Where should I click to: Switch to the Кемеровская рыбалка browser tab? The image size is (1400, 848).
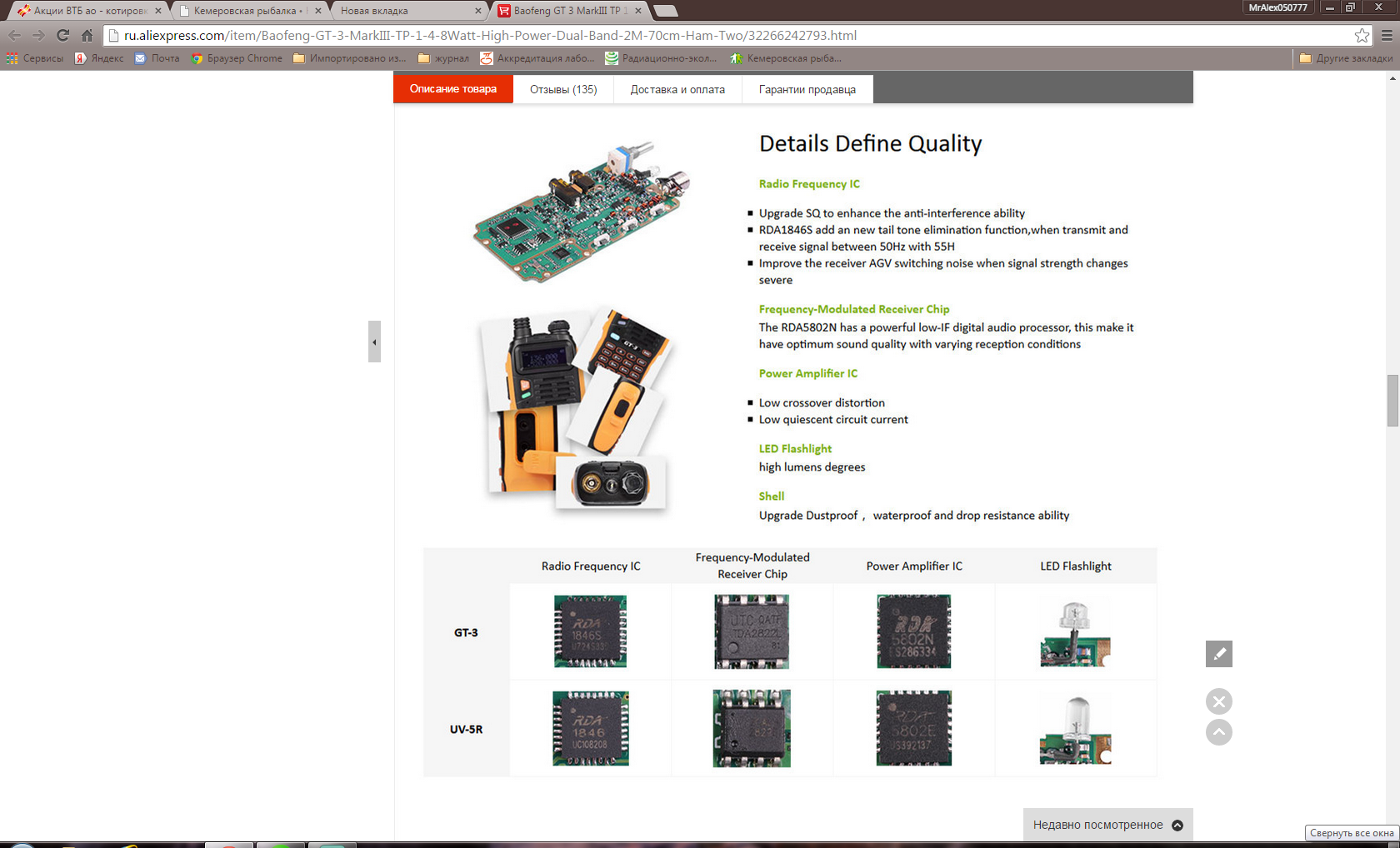pos(247,11)
